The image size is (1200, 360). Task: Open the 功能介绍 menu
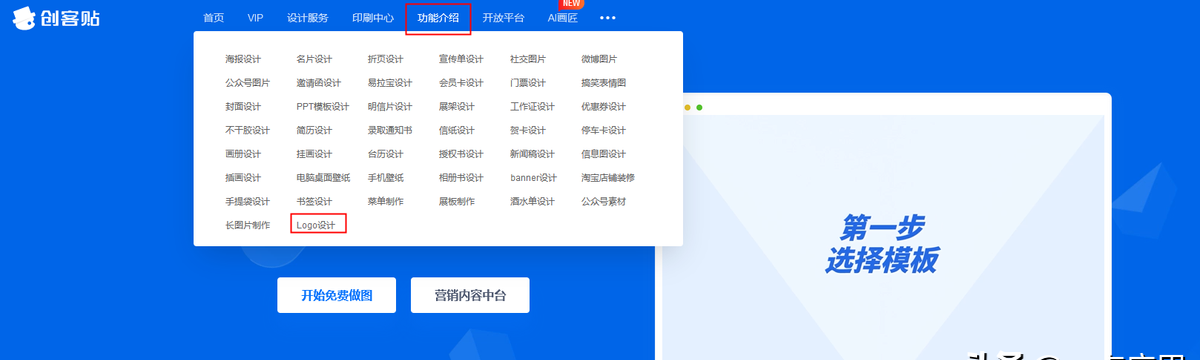438,18
